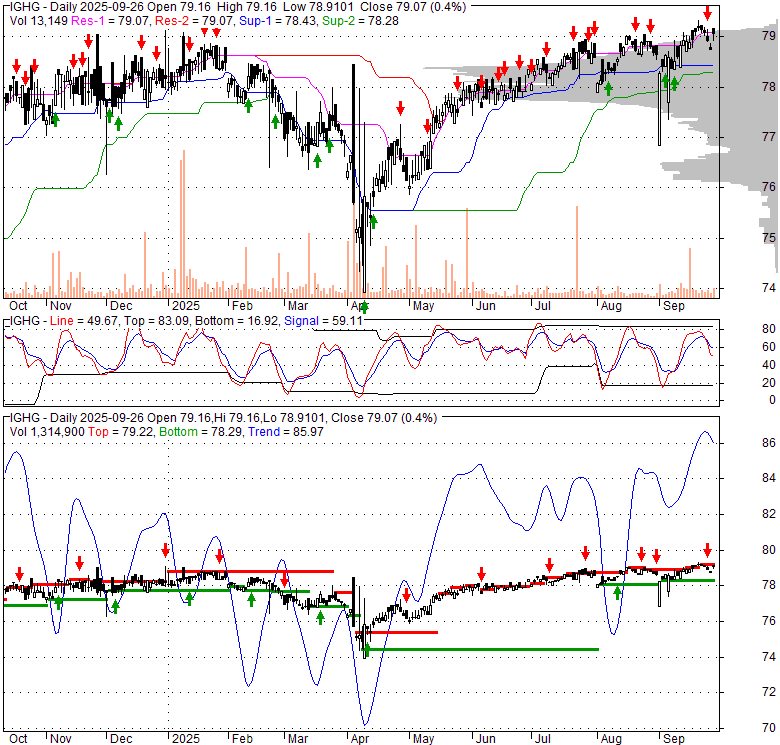Select the Line = 49.67 oscillator label

coord(84,321)
